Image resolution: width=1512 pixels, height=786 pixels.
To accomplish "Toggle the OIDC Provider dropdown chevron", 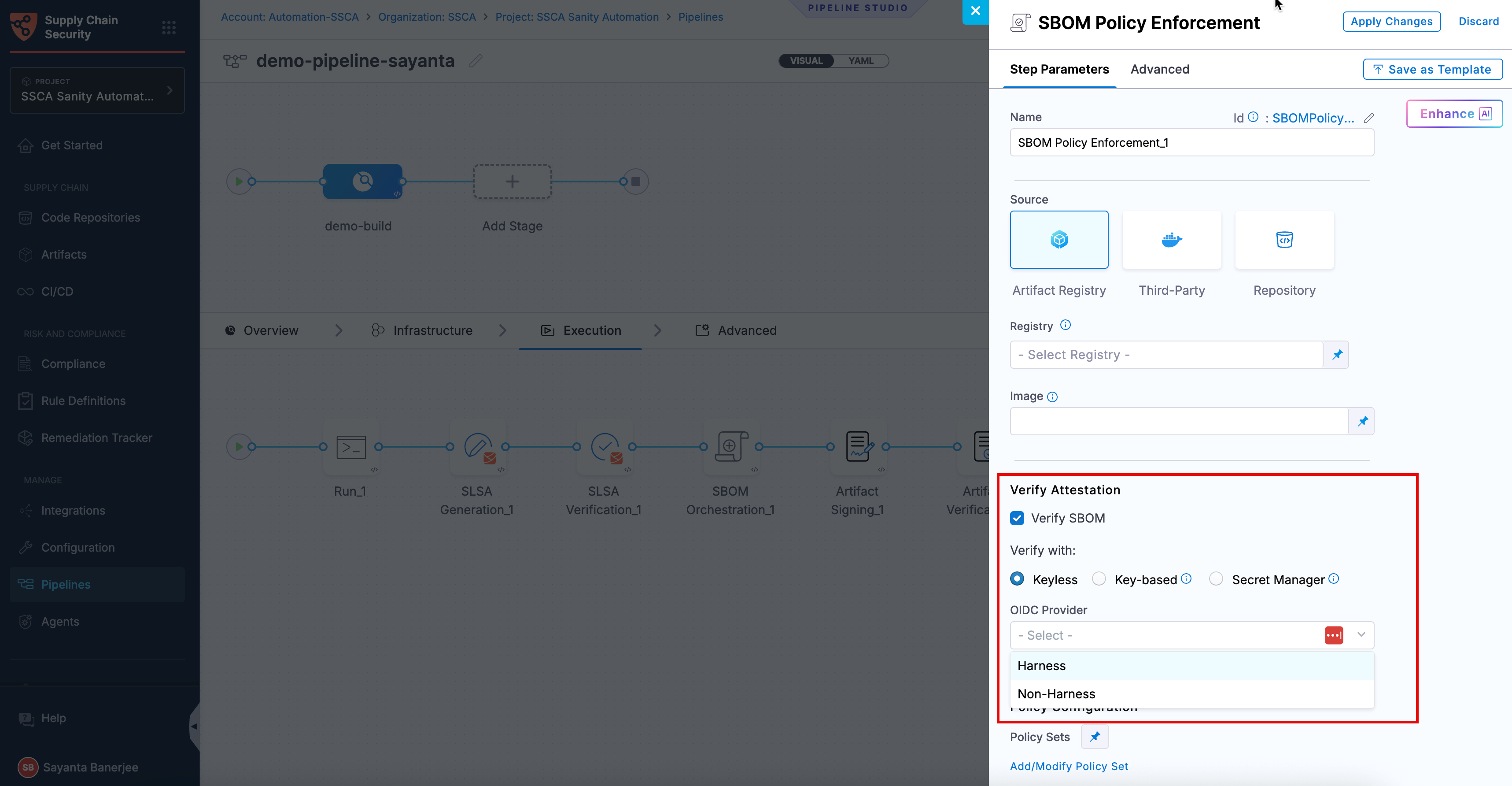I will (1361, 635).
